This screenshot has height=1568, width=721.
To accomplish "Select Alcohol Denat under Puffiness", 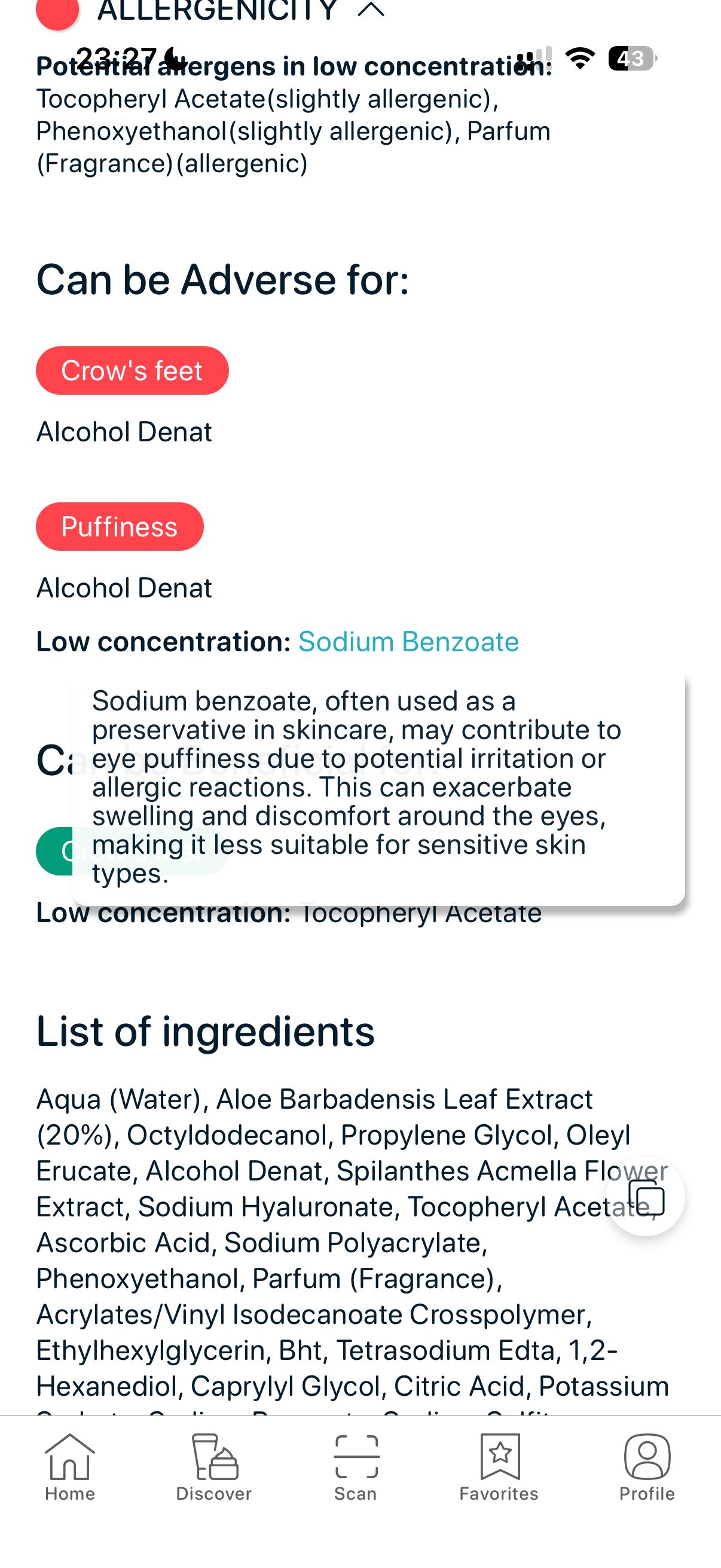I will (x=124, y=587).
